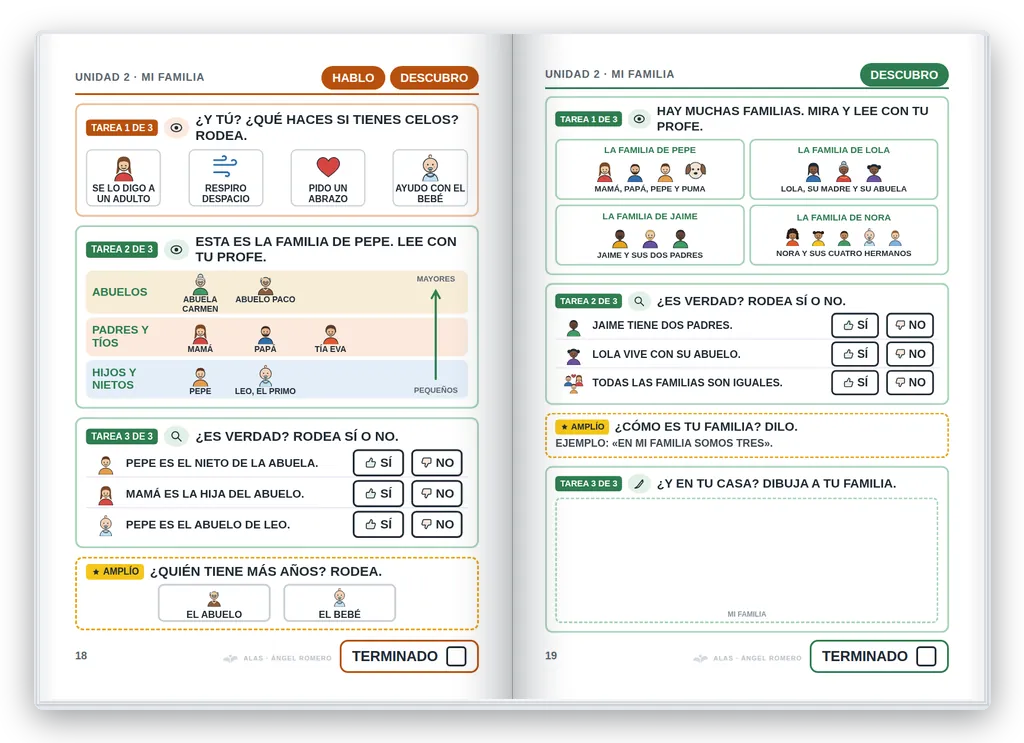
Task: Click the Pepe figure in Hijos y Nietos row
Action: [200, 377]
